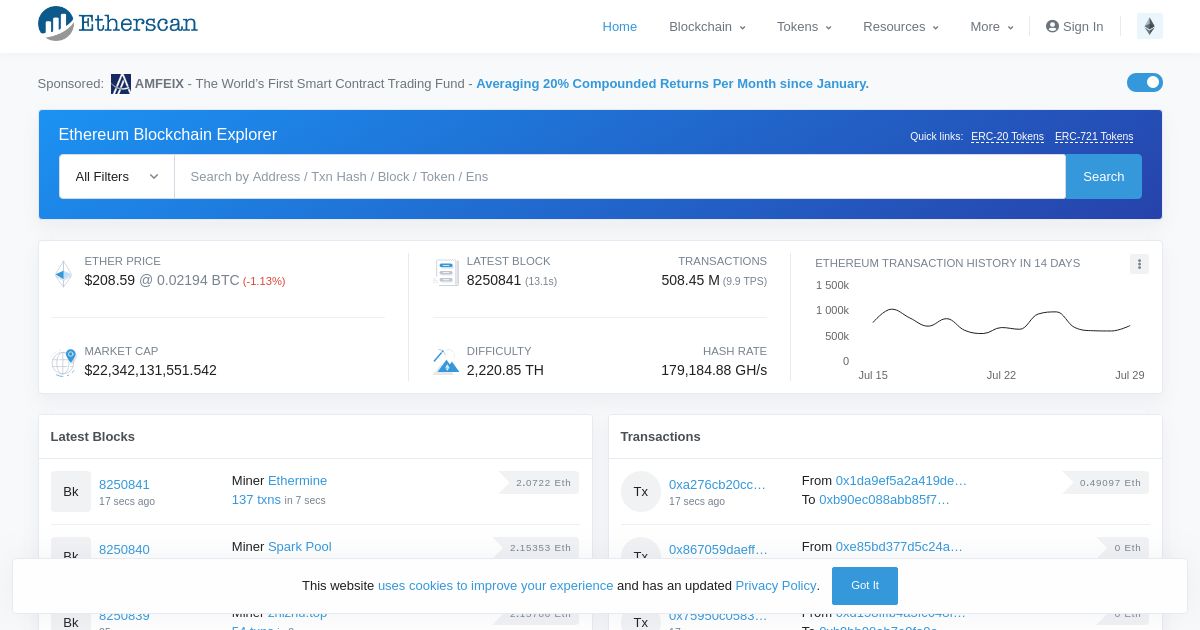Open the More menu
The height and width of the screenshot is (630, 1200).
(992, 26)
